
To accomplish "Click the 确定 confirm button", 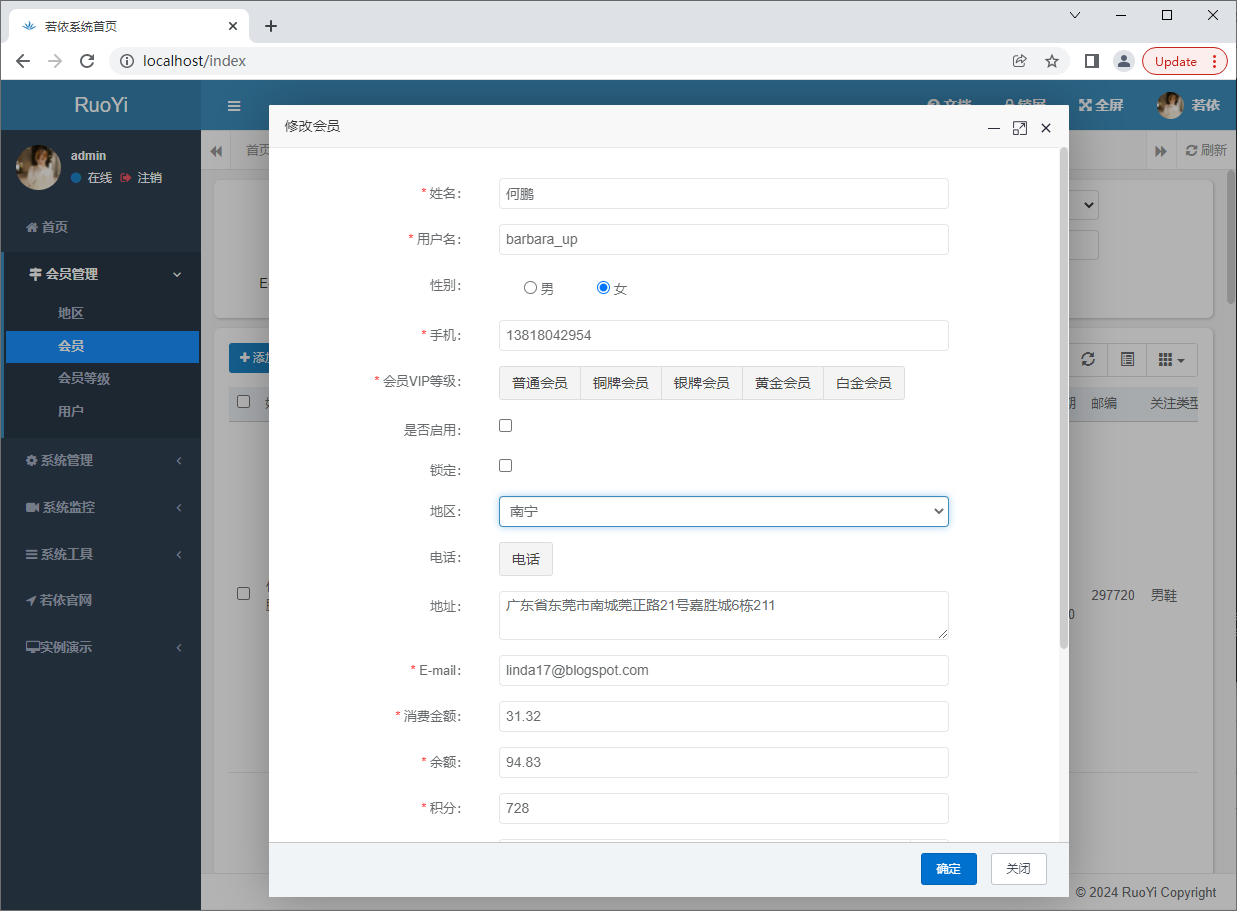I will click(948, 869).
